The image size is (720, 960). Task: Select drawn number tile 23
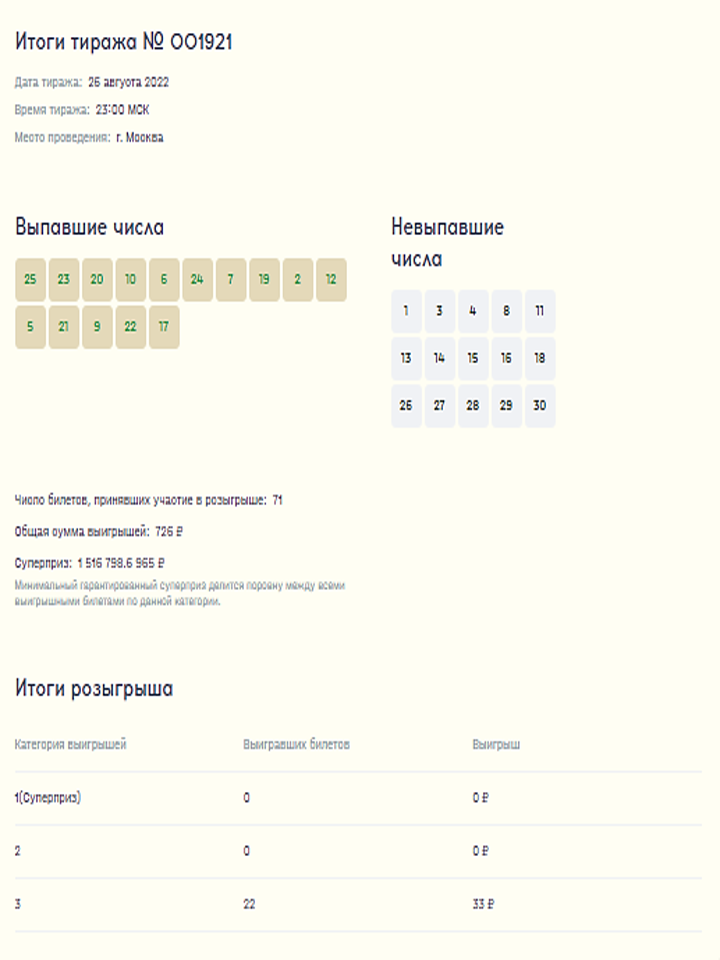(64, 280)
